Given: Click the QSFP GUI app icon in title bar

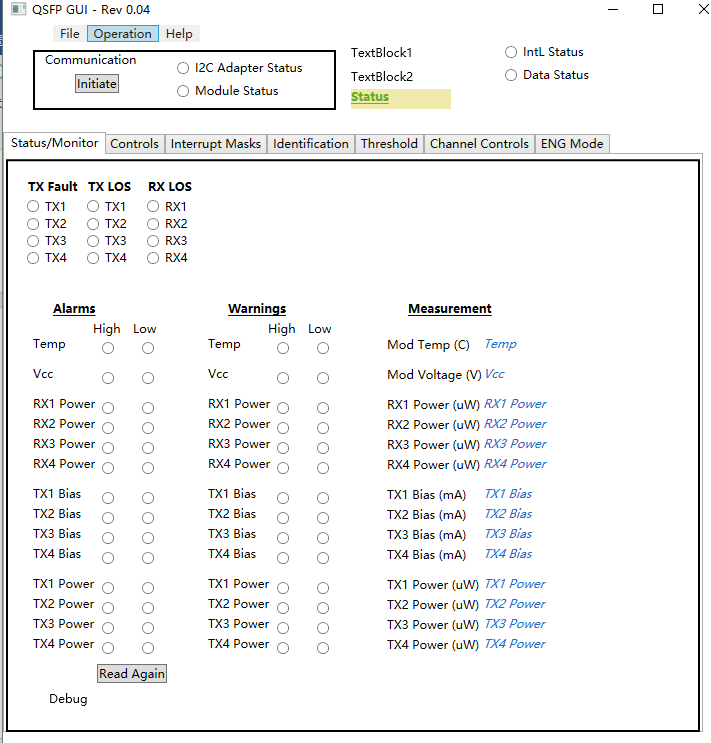Looking at the screenshot, I should tap(18, 9).
